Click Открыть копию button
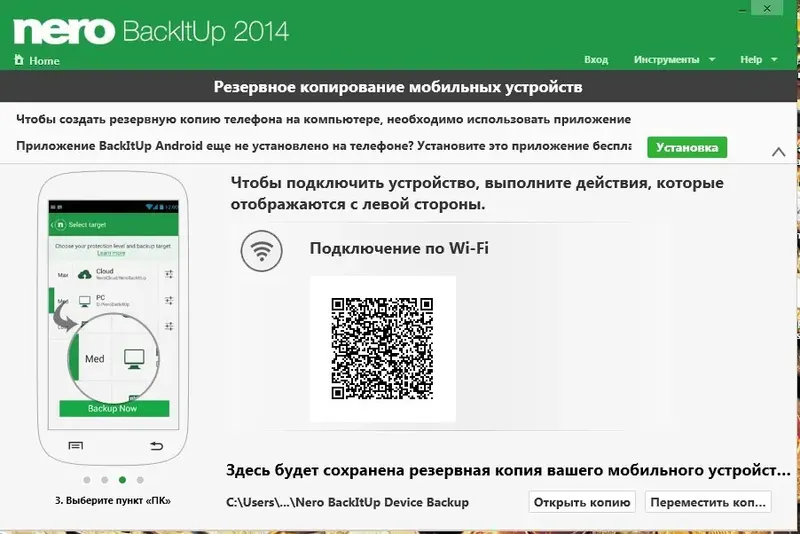800x534 pixels. tap(582, 502)
